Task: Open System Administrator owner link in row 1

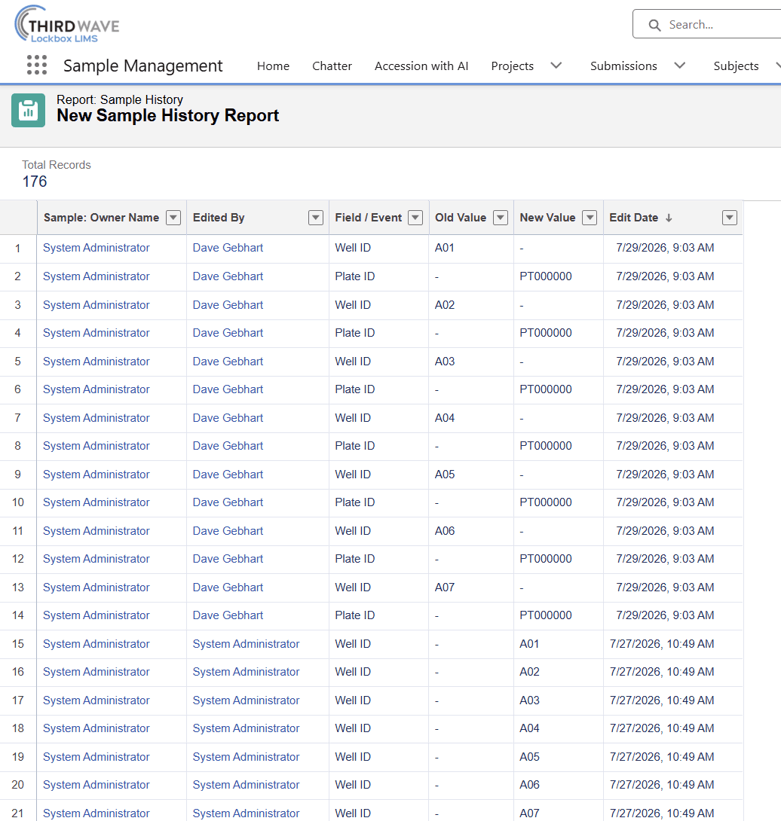Action: point(96,248)
